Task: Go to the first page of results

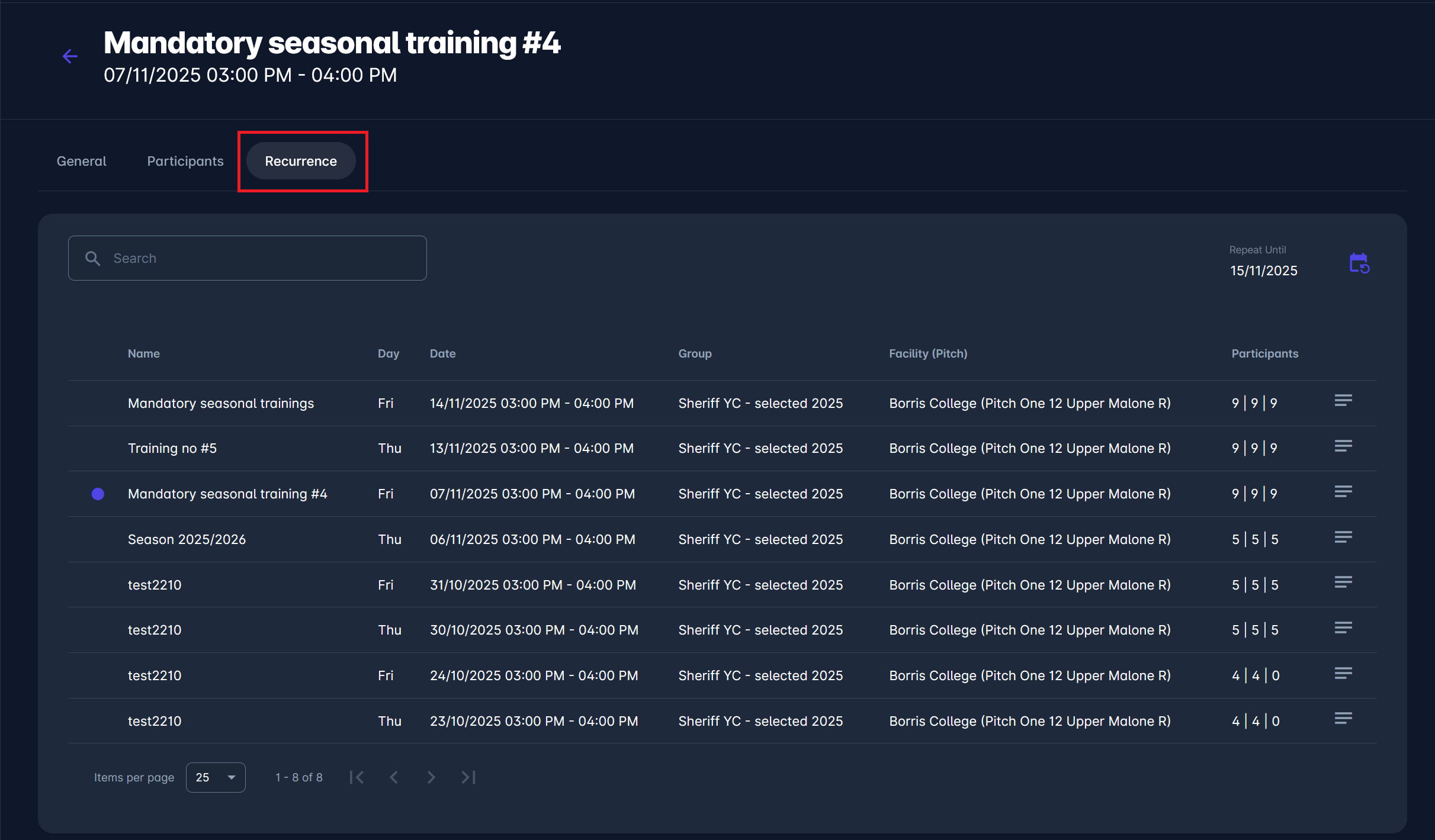Action: pos(357,777)
